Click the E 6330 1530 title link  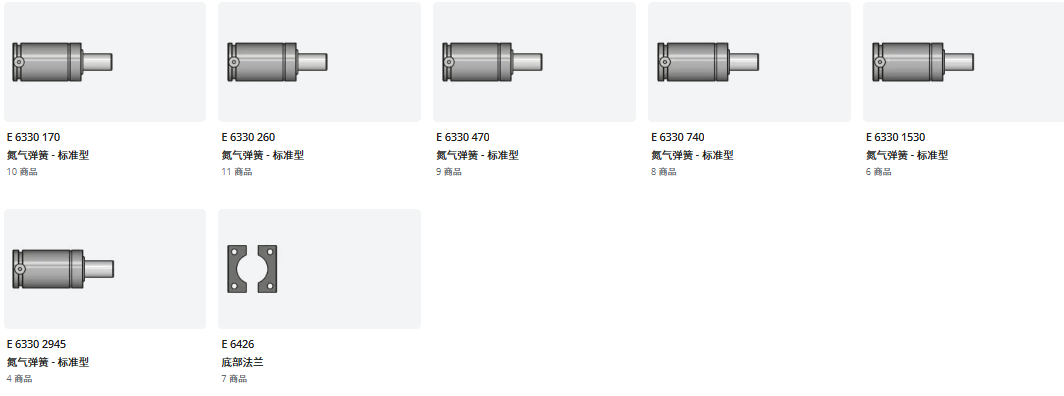click(896, 137)
